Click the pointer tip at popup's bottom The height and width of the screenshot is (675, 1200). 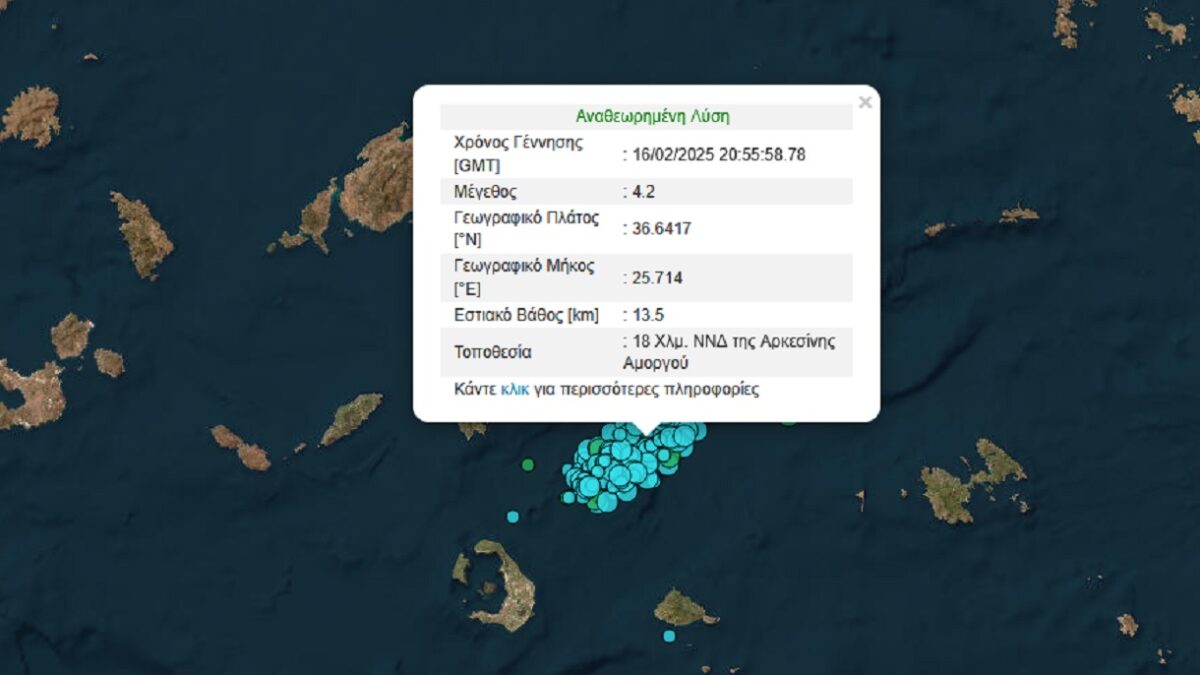point(647,433)
